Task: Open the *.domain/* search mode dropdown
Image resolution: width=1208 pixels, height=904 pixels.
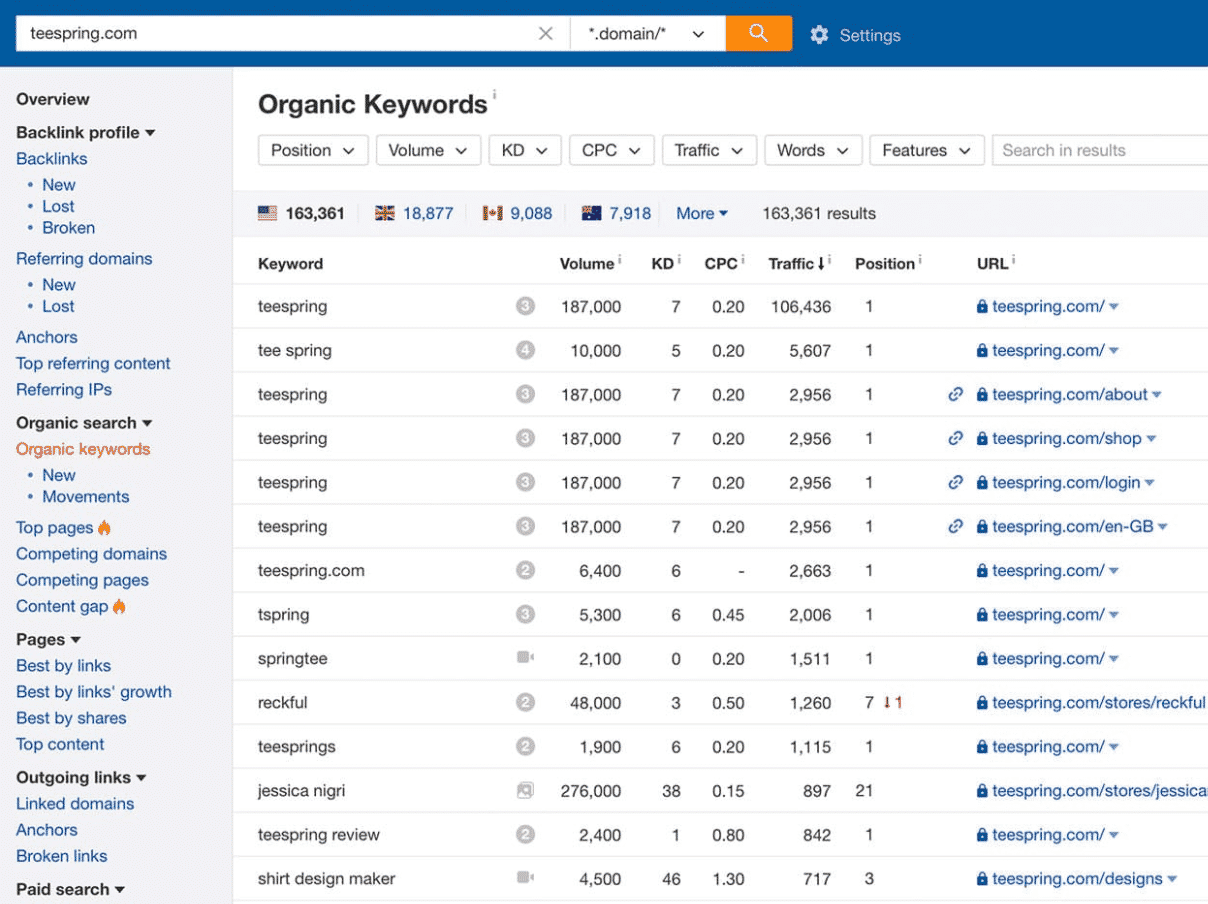Action: [x=645, y=32]
